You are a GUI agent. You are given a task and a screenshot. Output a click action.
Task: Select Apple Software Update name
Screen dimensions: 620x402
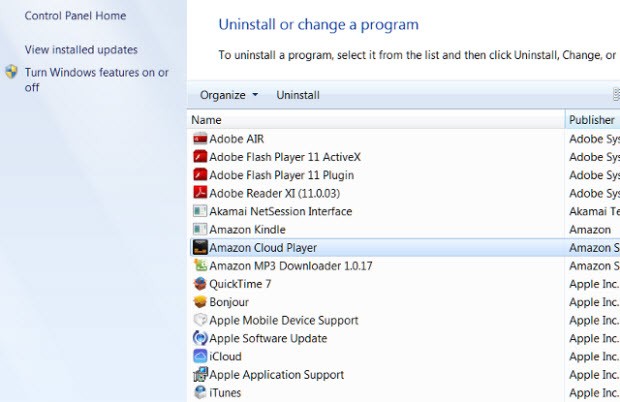point(268,338)
